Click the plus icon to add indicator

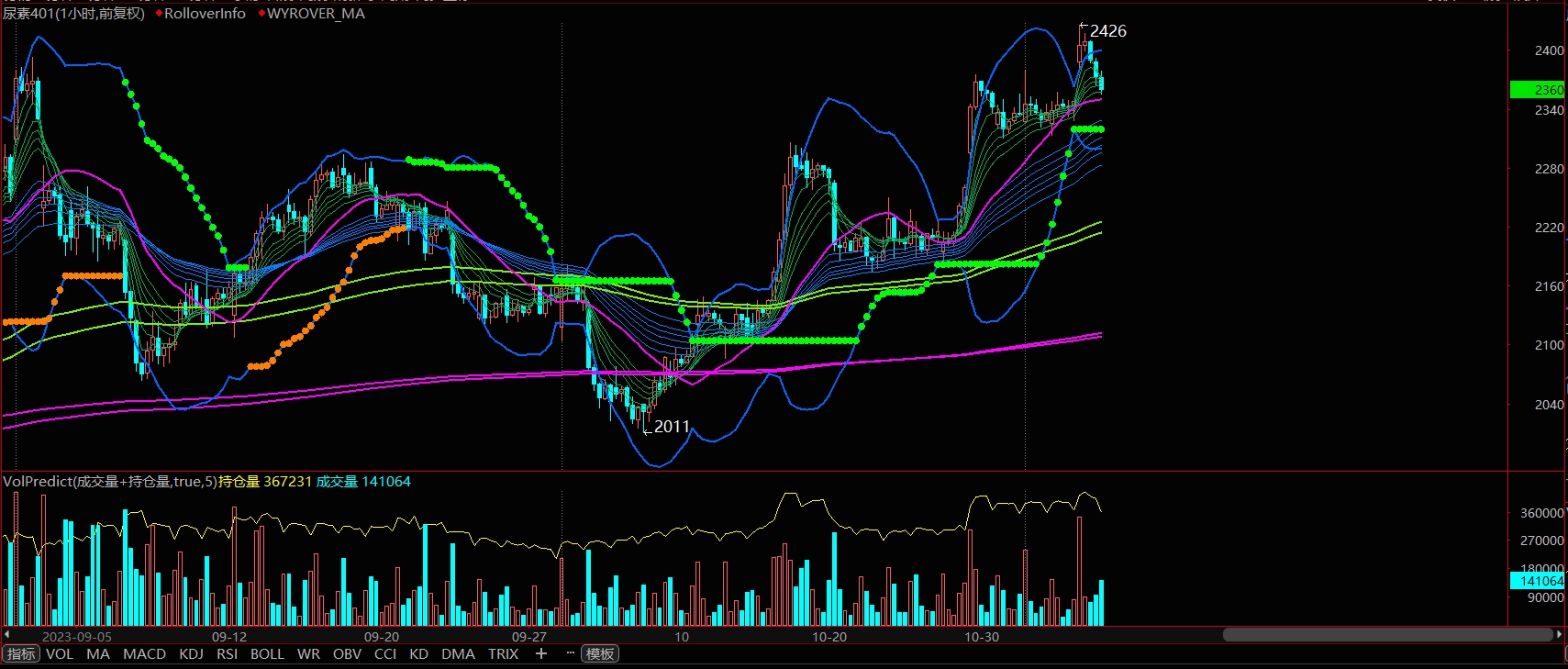tap(541, 653)
